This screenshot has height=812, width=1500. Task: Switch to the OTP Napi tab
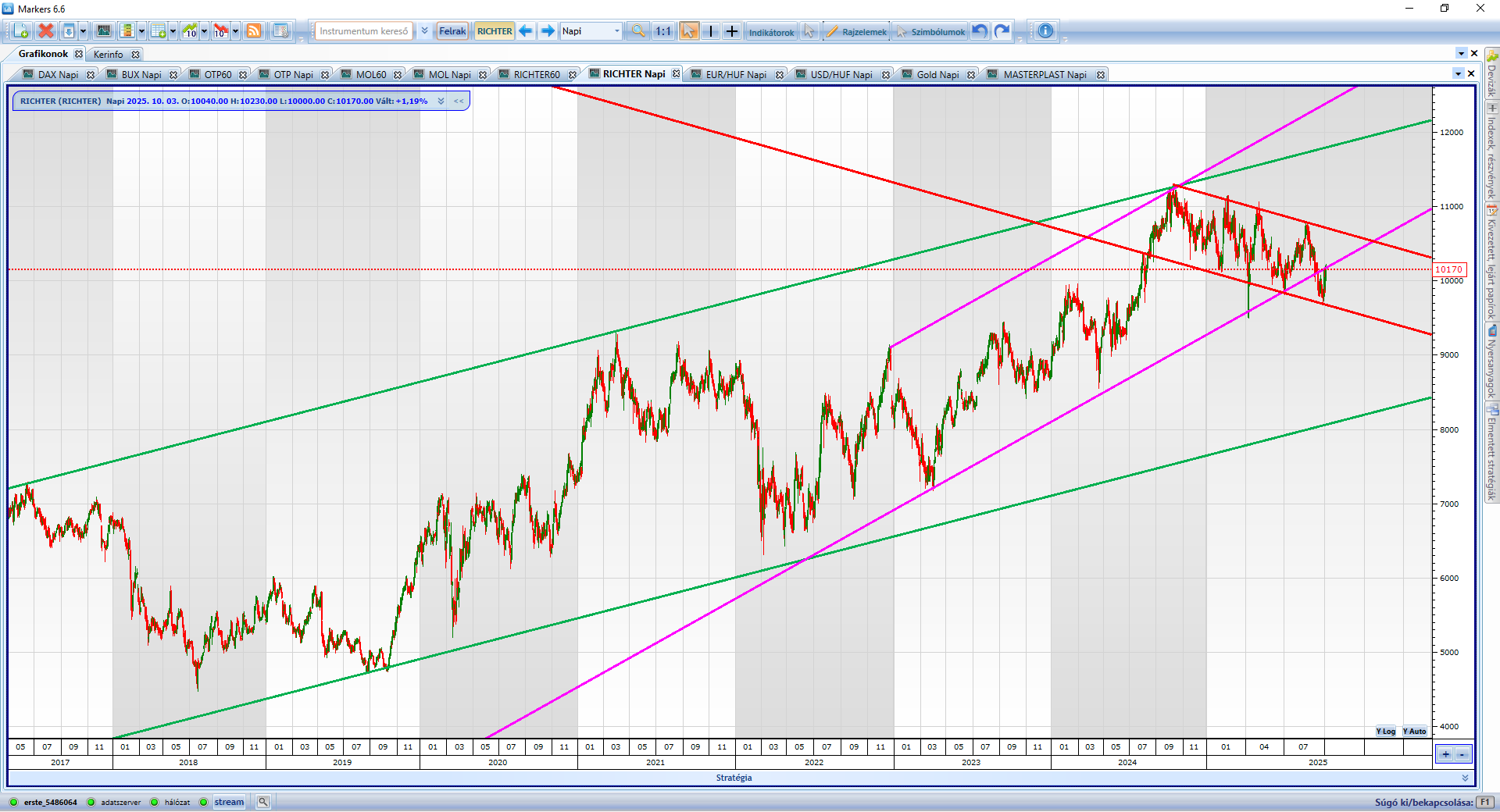coord(293,75)
